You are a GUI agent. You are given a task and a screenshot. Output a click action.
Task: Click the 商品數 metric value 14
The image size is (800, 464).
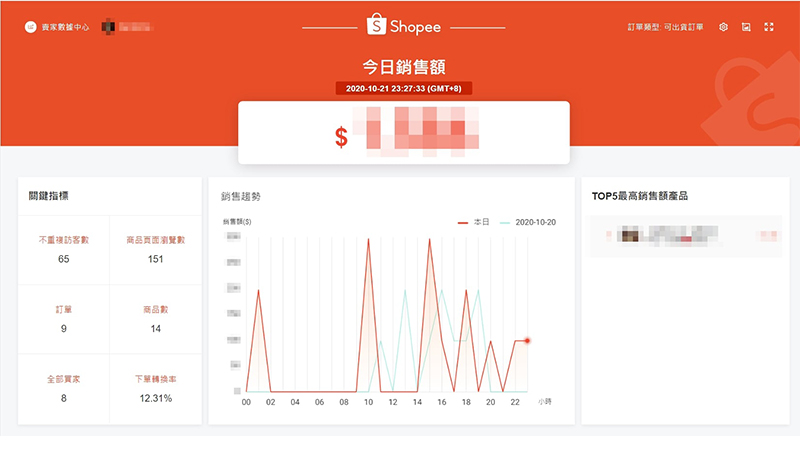click(156, 329)
